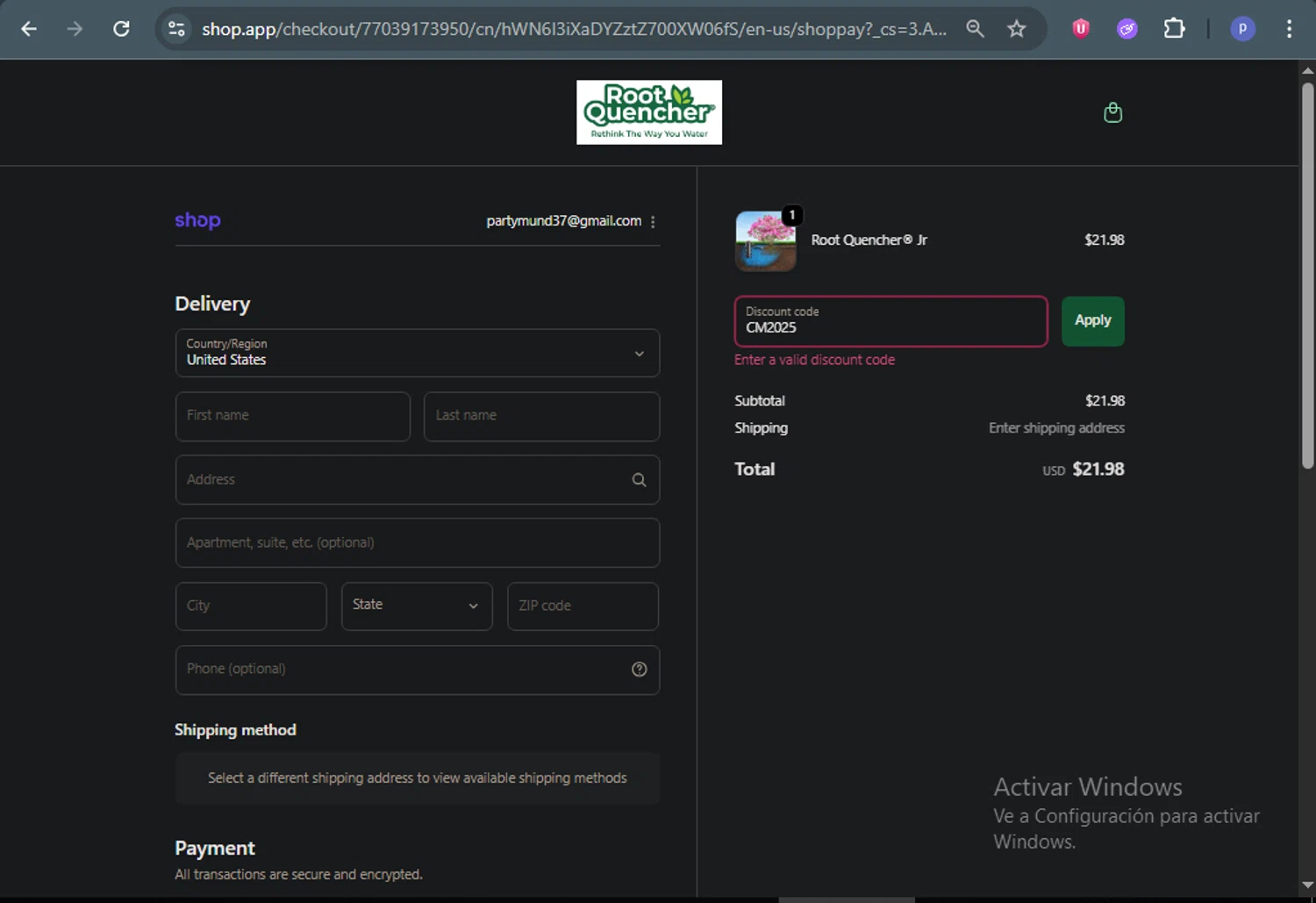
Task: Click the vertical page scrollbar
Action: [x=1307, y=275]
